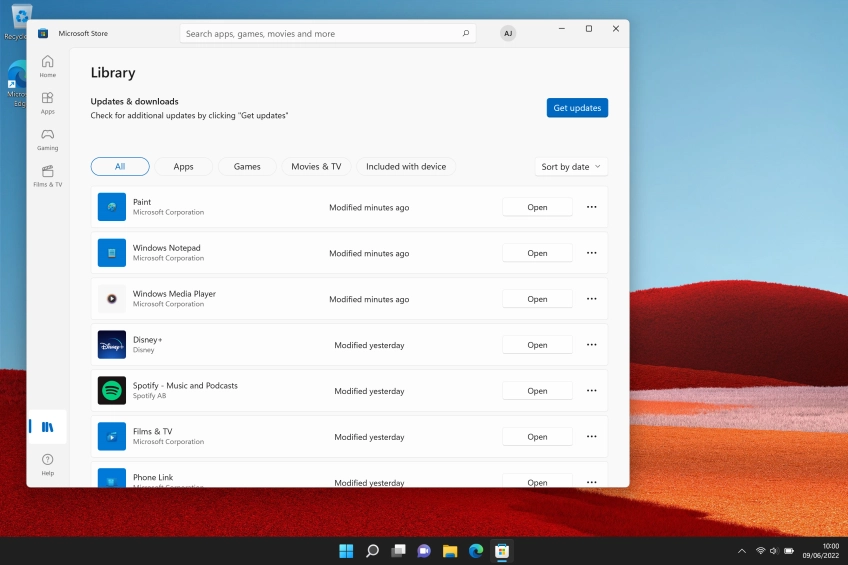The image size is (848, 565).
Task: Expand the Sort by date dropdown
Action: [571, 167]
